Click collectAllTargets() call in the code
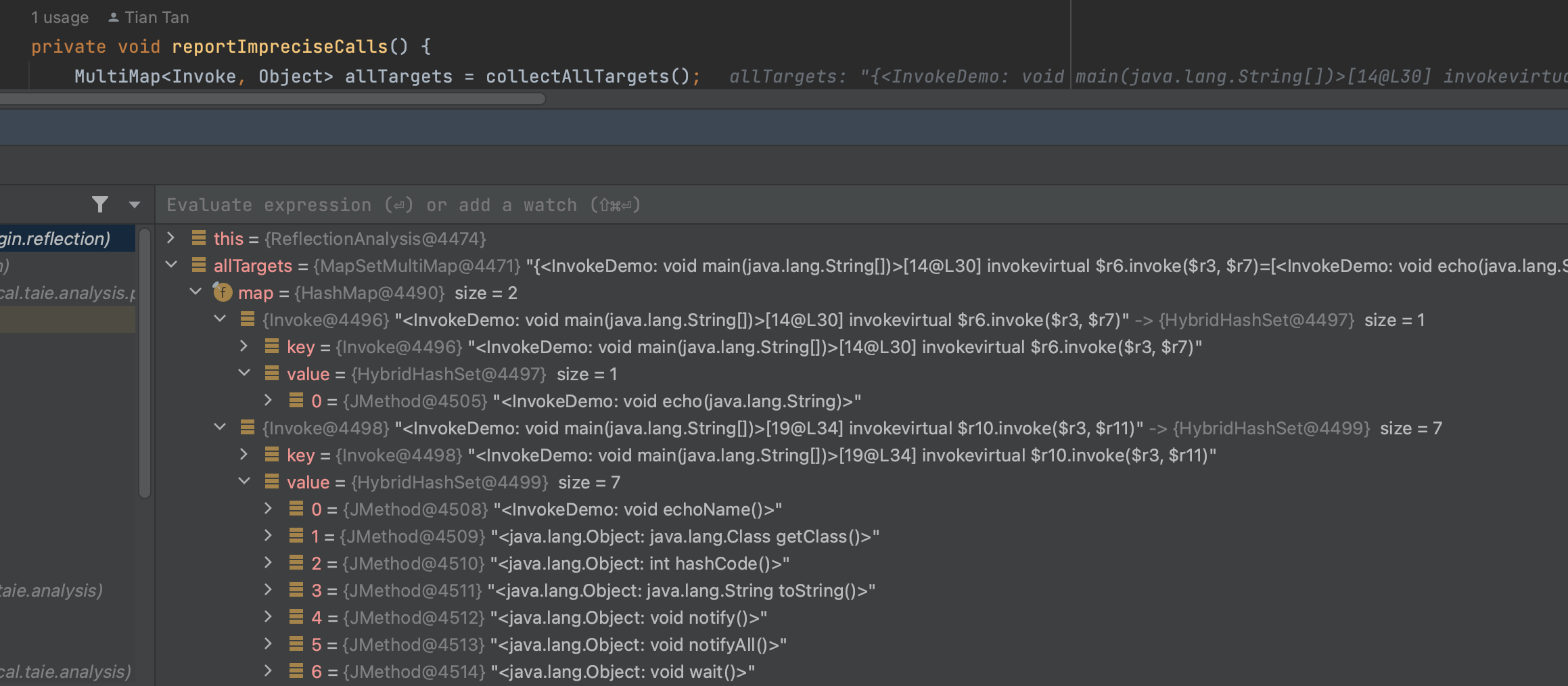Viewport: 1568px width, 686px height. coord(587,76)
